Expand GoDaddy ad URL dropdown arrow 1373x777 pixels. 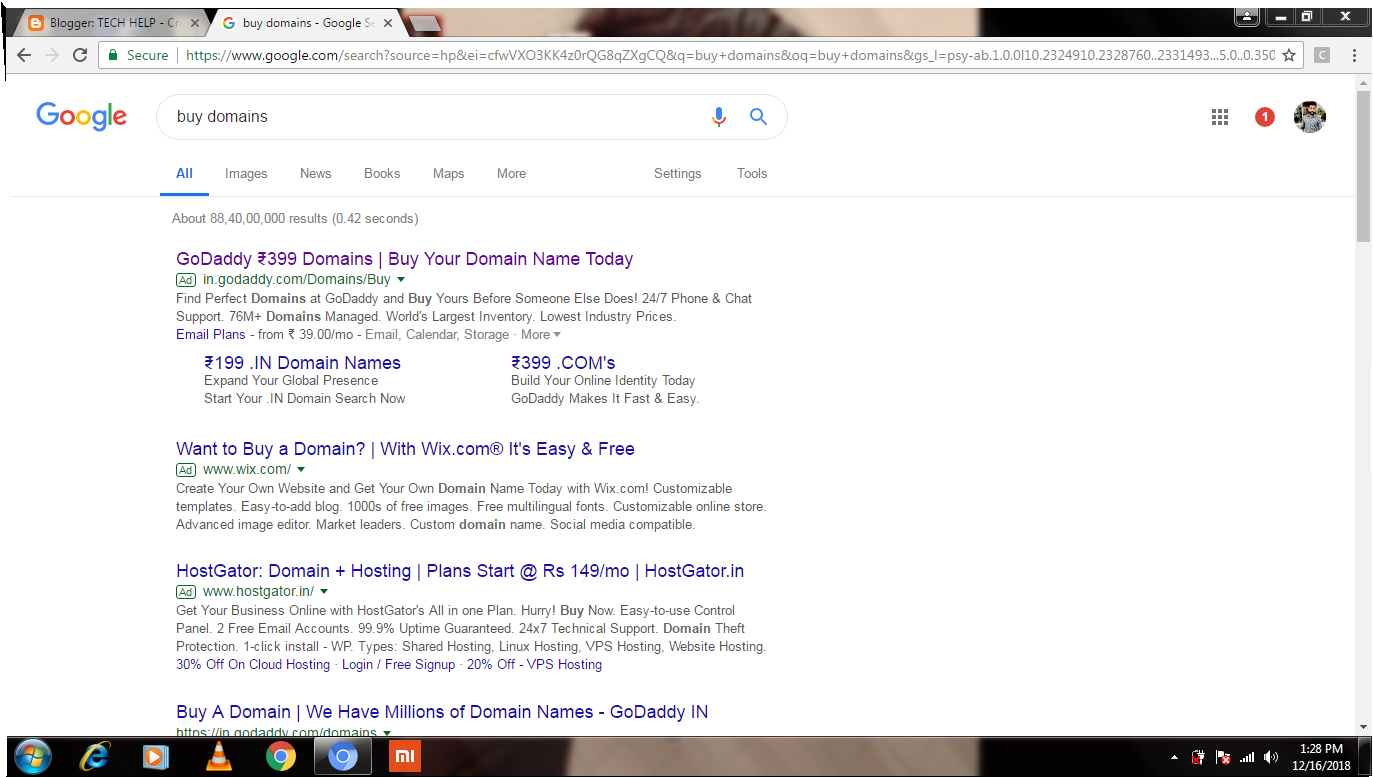(x=401, y=280)
